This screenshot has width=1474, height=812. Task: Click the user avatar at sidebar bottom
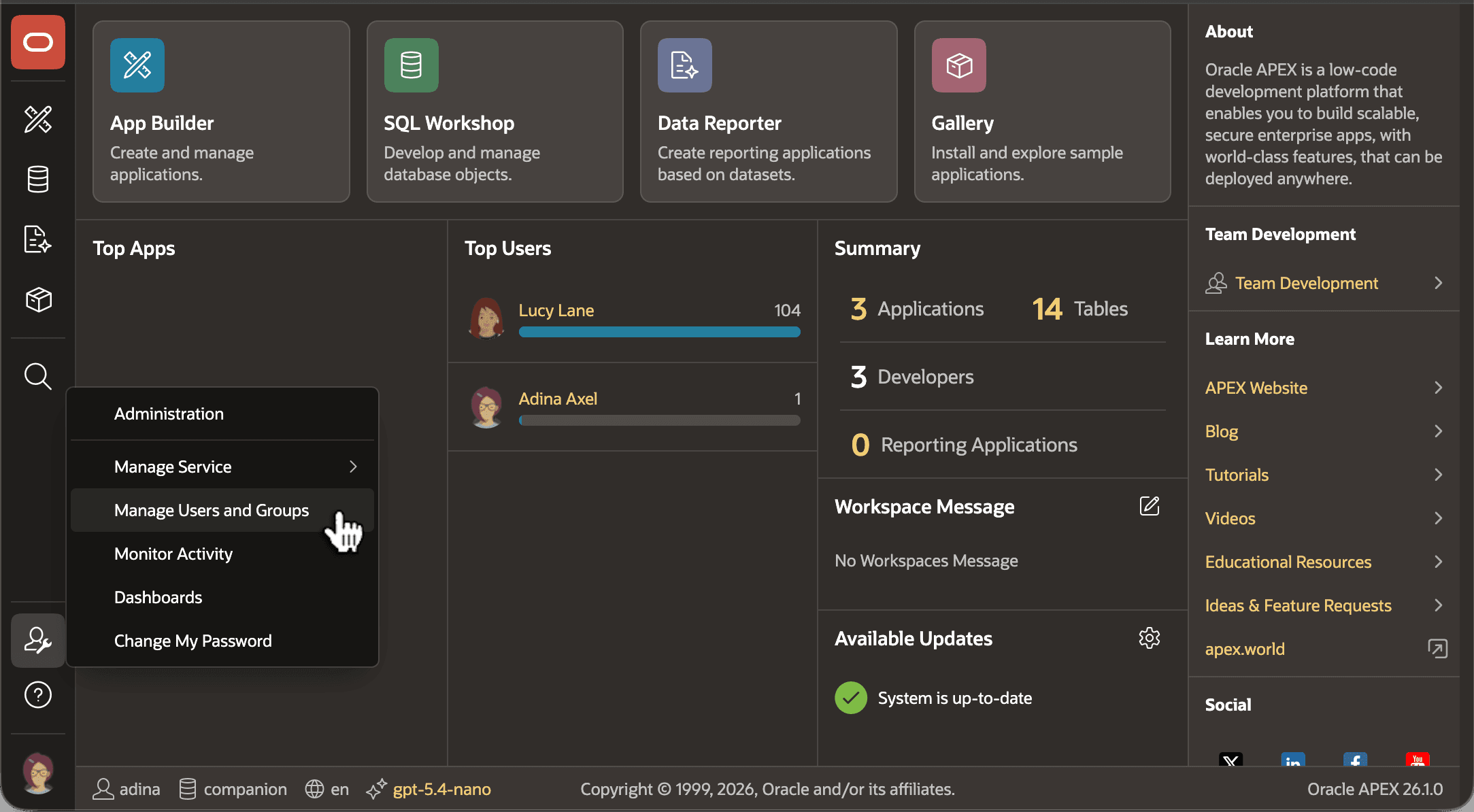coord(38,773)
